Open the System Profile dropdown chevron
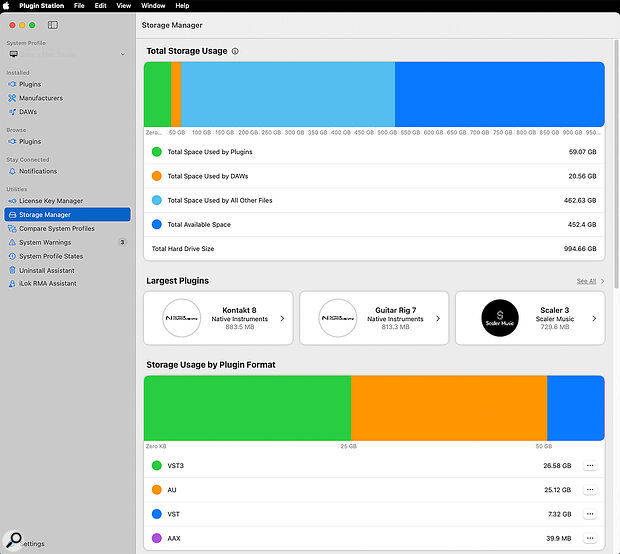Image resolution: width=620 pixels, height=554 pixels. pyautogui.click(x=123, y=54)
